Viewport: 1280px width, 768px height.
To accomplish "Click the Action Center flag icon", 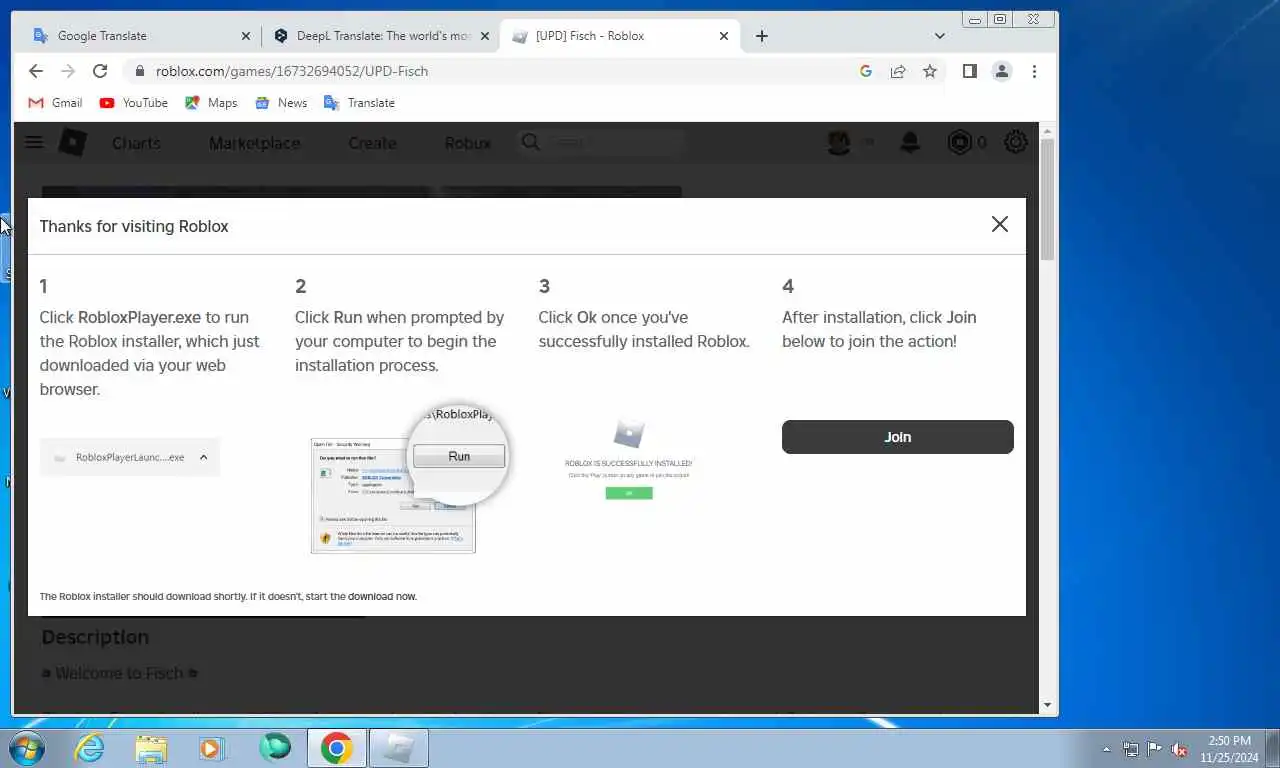I will tap(1154, 749).
